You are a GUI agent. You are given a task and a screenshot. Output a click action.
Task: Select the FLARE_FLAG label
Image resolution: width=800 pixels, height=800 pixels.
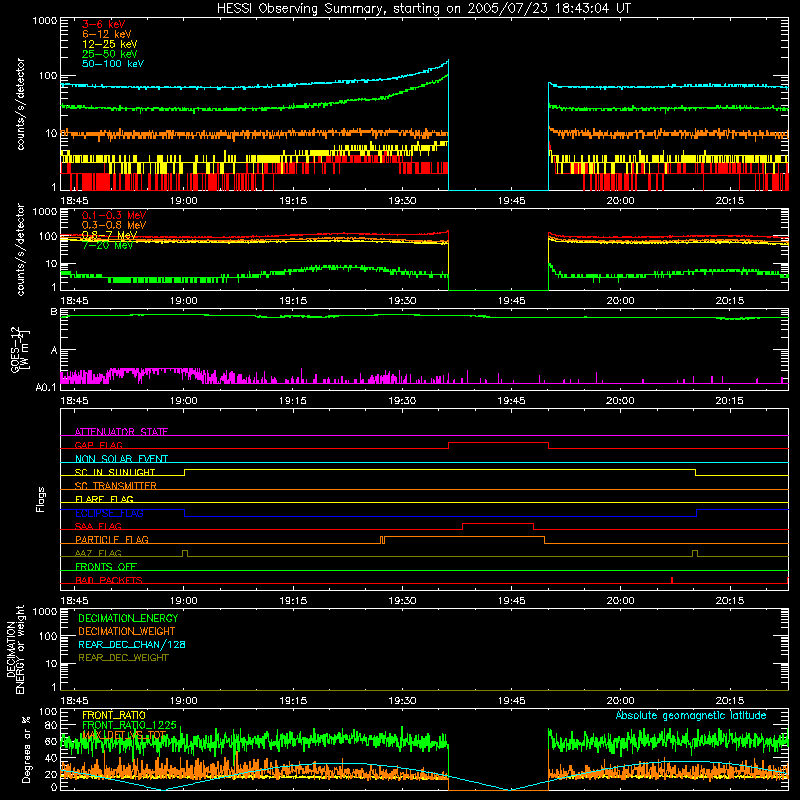point(104,499)
